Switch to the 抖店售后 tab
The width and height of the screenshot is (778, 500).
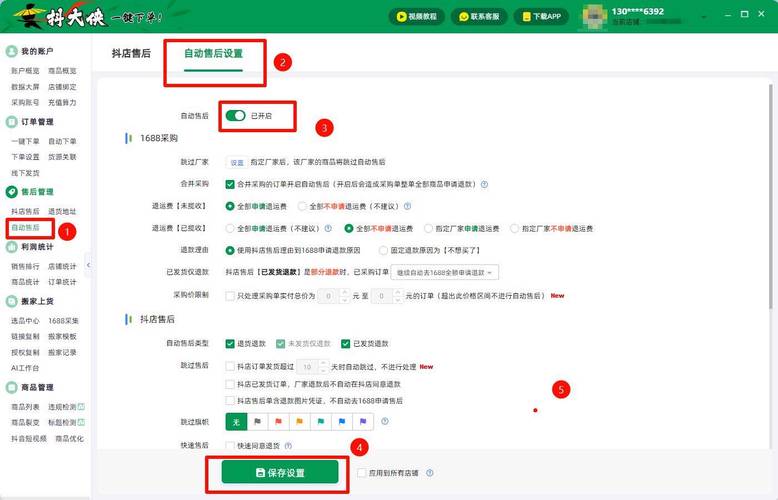pos(131,53)
